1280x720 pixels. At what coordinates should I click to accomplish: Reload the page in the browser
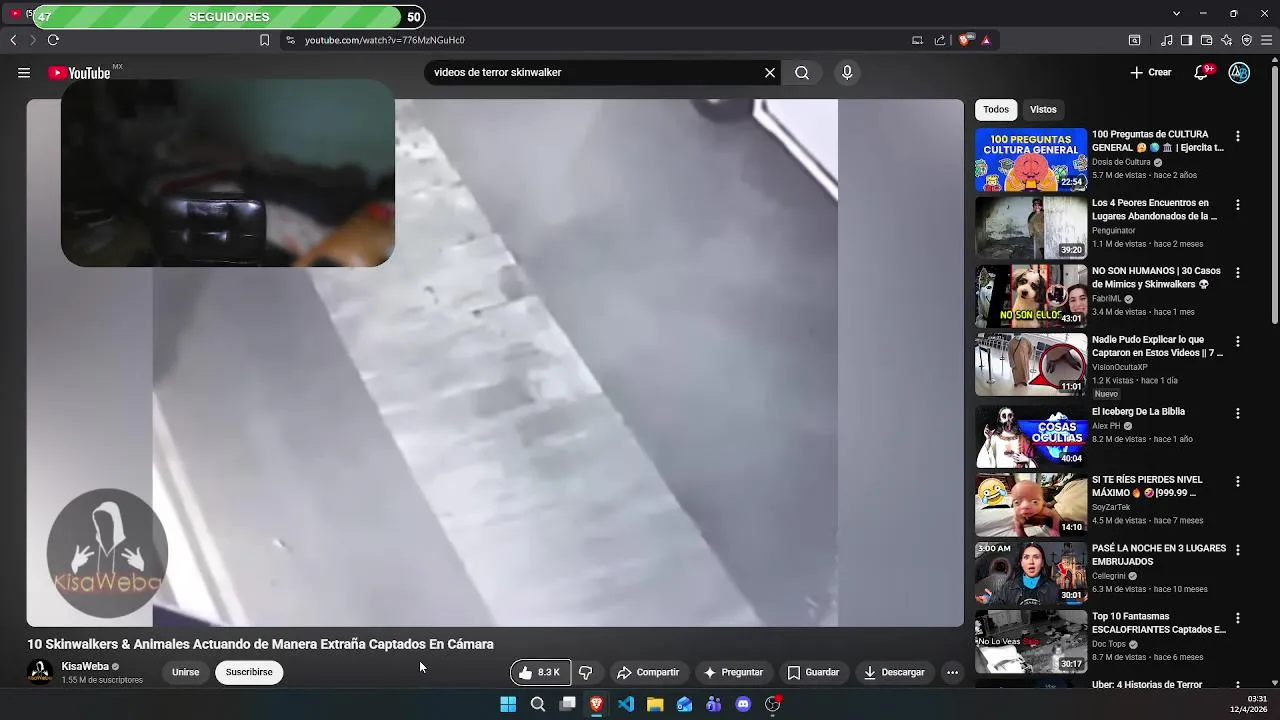(53, 40)
